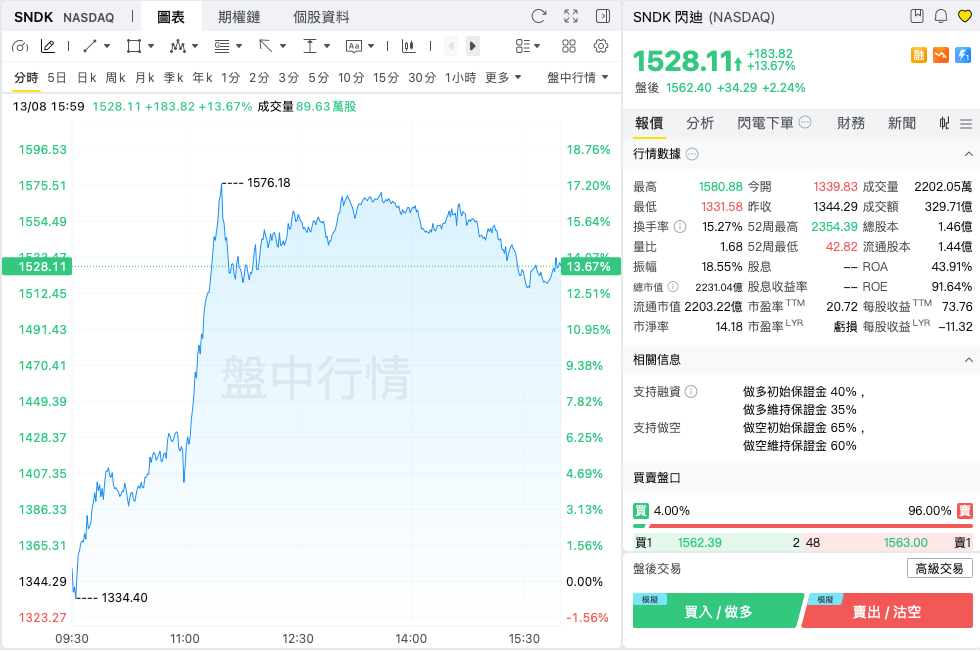Screen dimensions: 980x651
Task: Switch to the 報價 tab
Action: (x=649, y=124)
